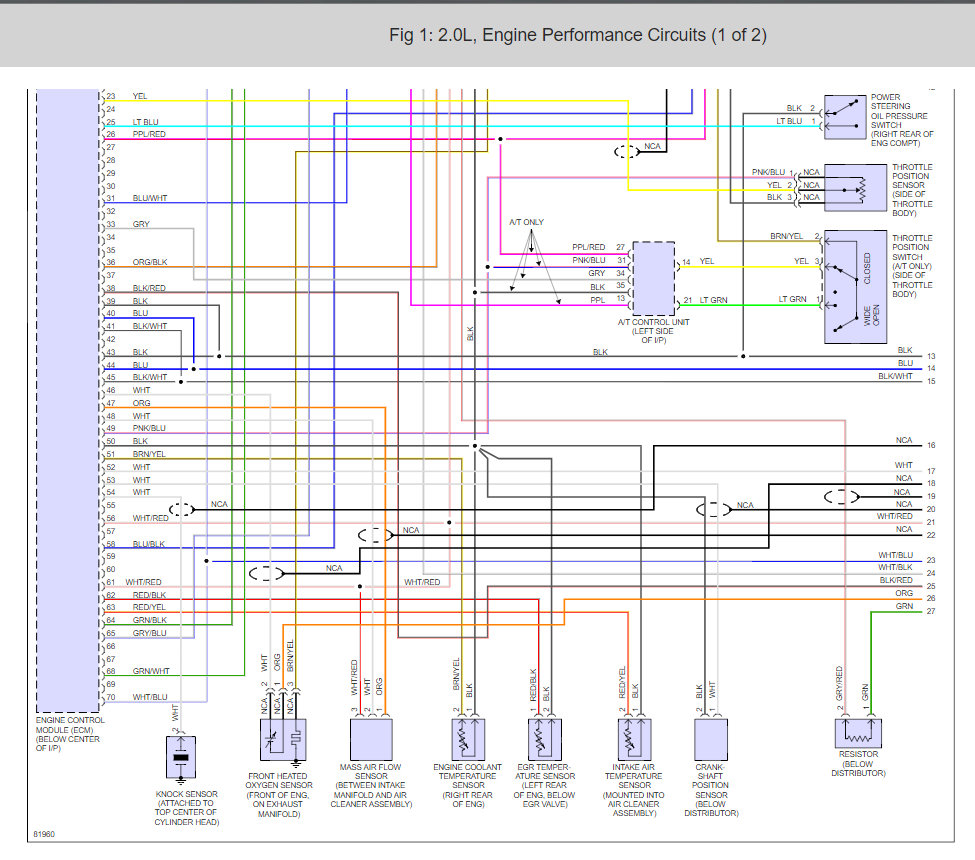Select the 'ENGINE CONTROL MODULE (ECM)' label
Viewport: 975px width, 860px height.
coord(70,734)
